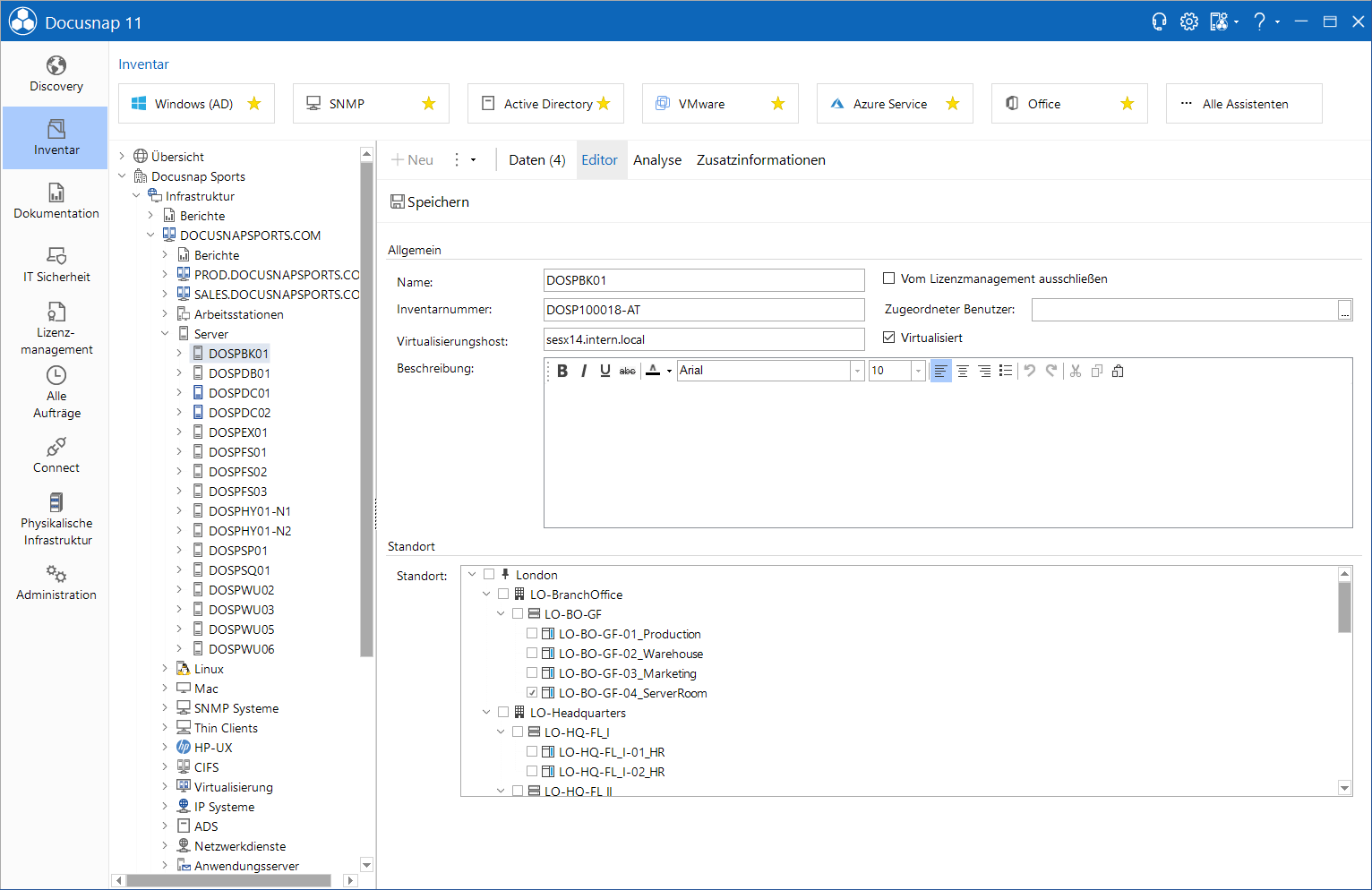Redo change in description editor

pyautogui.click(x=1051, y=371)
